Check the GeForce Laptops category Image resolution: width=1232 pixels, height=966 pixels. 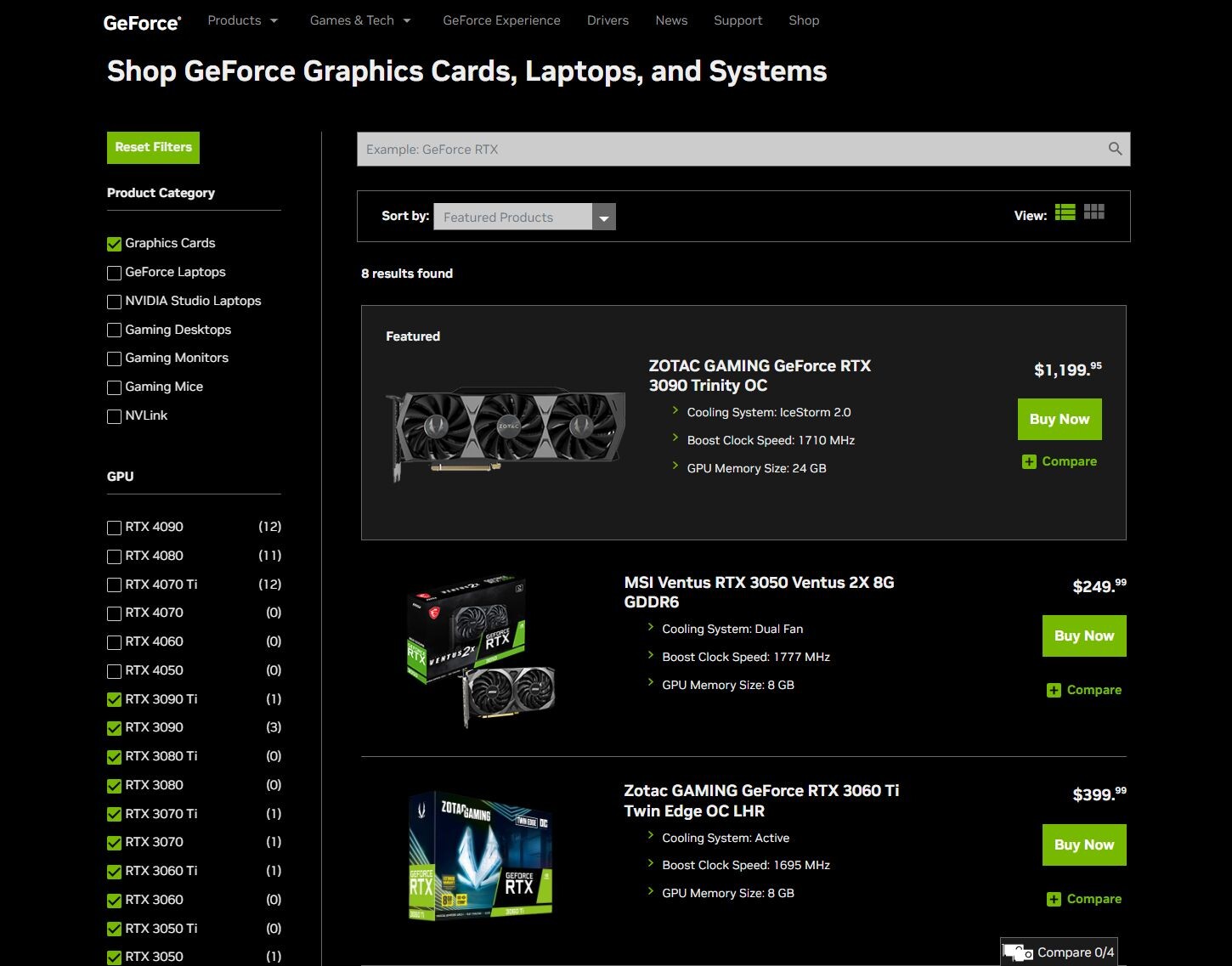pos(114,273)
